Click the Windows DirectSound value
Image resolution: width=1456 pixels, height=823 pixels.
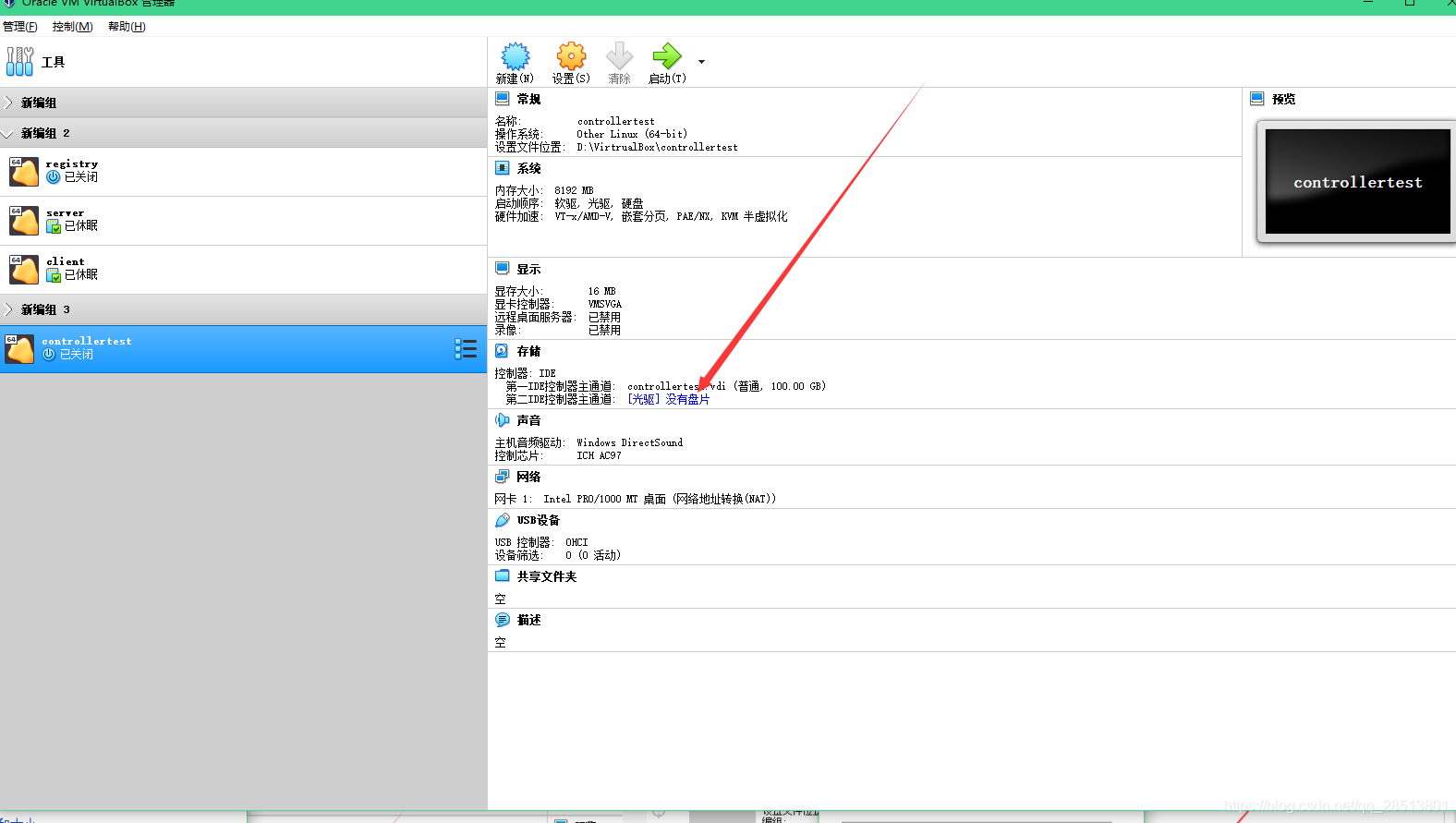[x=630, y=442]
